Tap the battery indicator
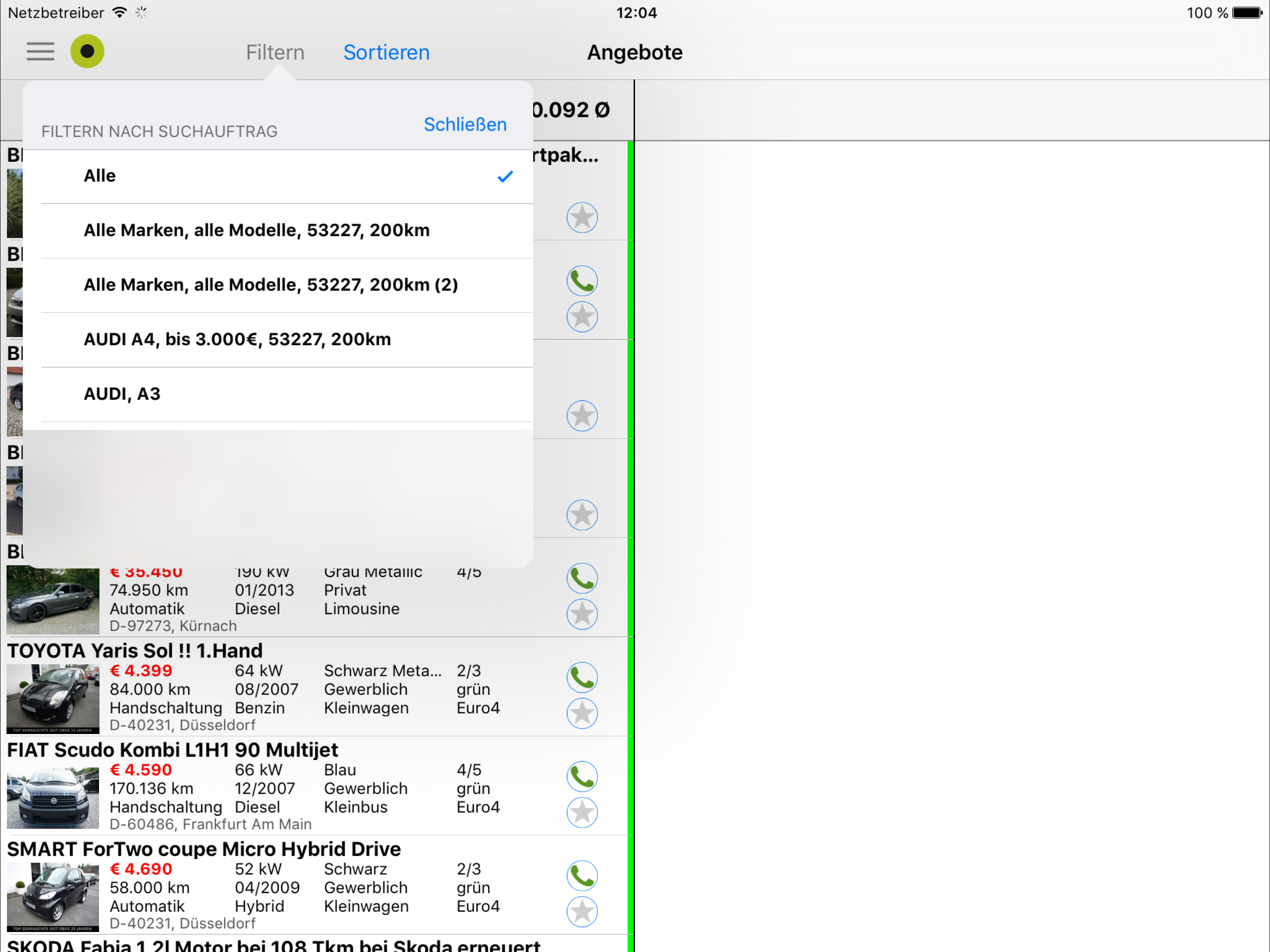The height and width of the screenshot is (952, 1270). click(x=1248, y=13)
